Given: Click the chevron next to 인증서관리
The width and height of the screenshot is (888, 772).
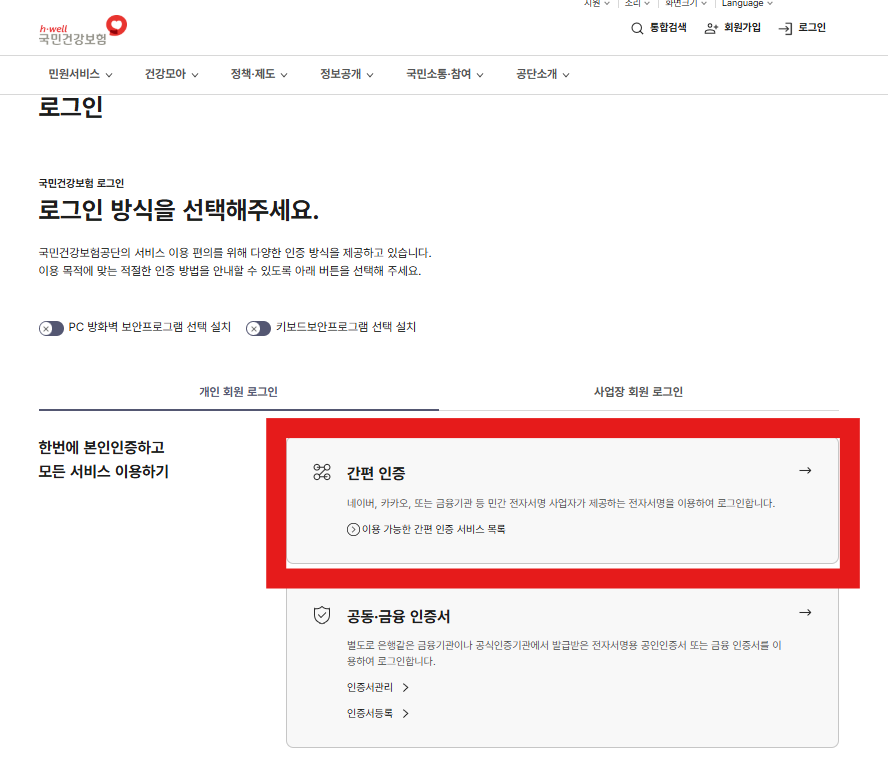Looking at the screenshot, I should (405, 688).
